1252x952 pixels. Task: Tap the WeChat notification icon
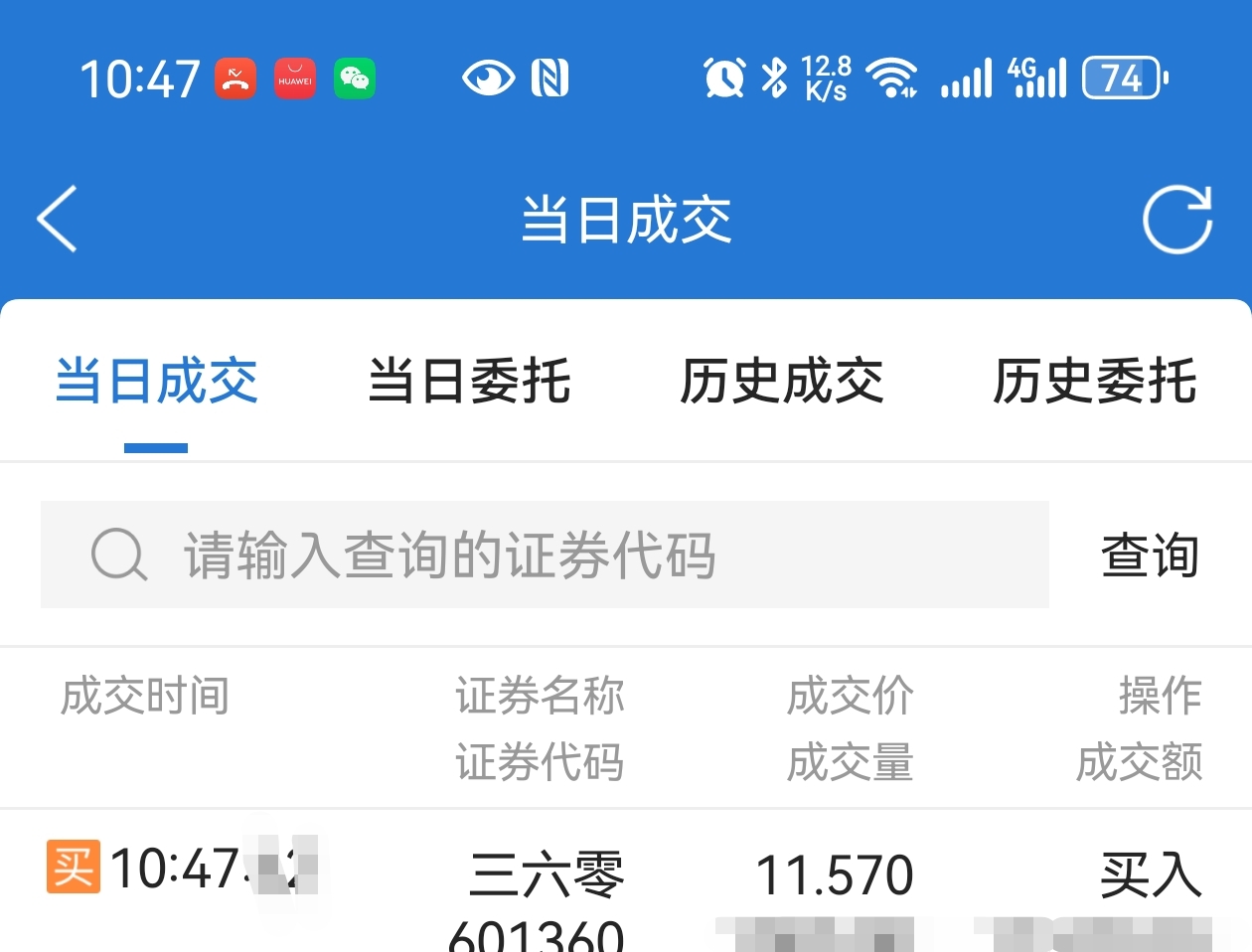[355, 79]
